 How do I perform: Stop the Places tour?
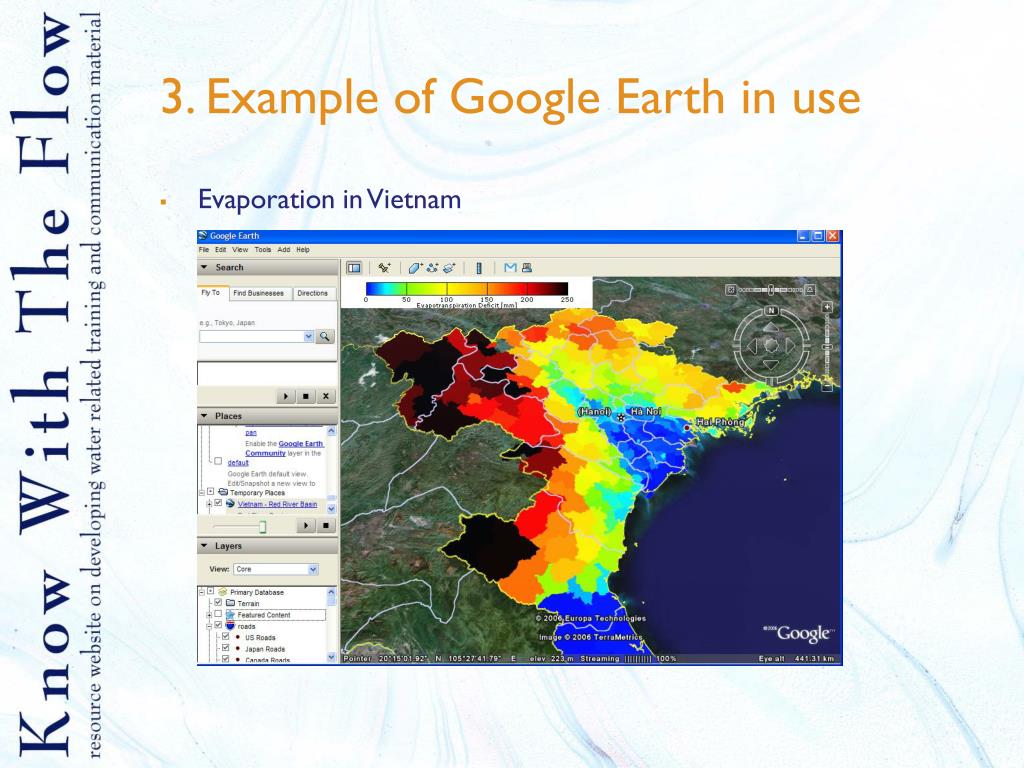tap(325, 525)
